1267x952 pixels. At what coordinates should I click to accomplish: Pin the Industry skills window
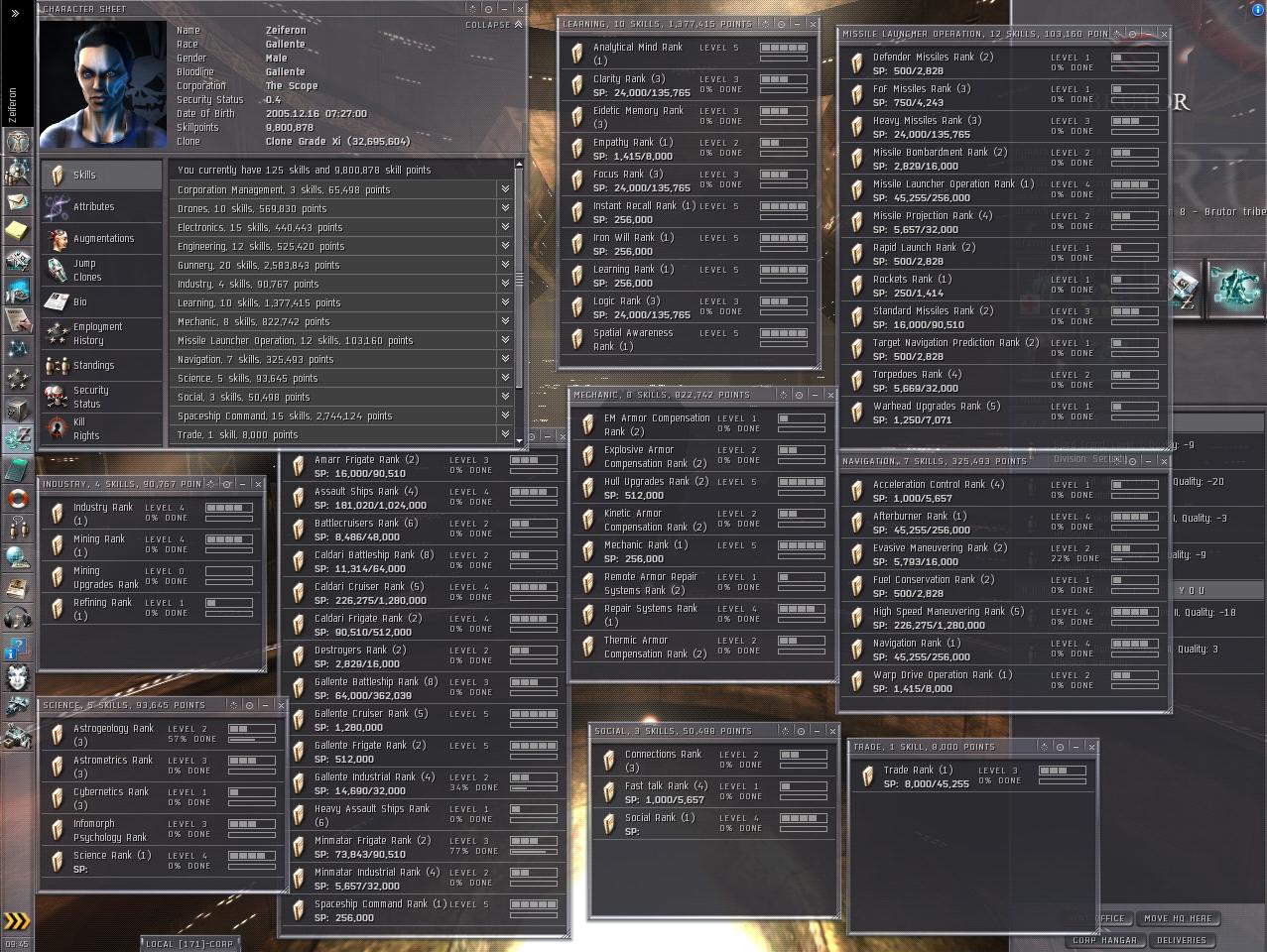click(x=227, y=484)
